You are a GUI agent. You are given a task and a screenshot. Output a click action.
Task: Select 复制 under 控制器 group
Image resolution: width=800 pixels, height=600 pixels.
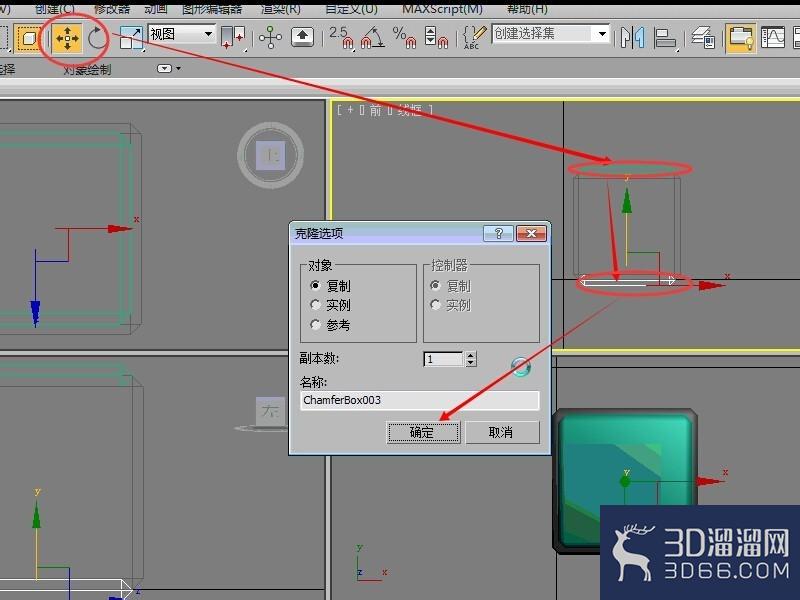(x=450, y=286)
